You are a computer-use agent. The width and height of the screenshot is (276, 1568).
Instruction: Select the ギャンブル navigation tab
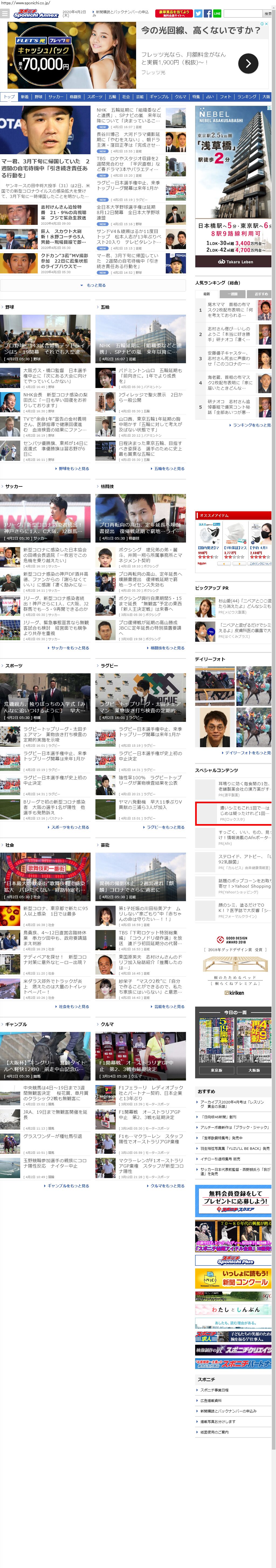[x=159, y=97]
